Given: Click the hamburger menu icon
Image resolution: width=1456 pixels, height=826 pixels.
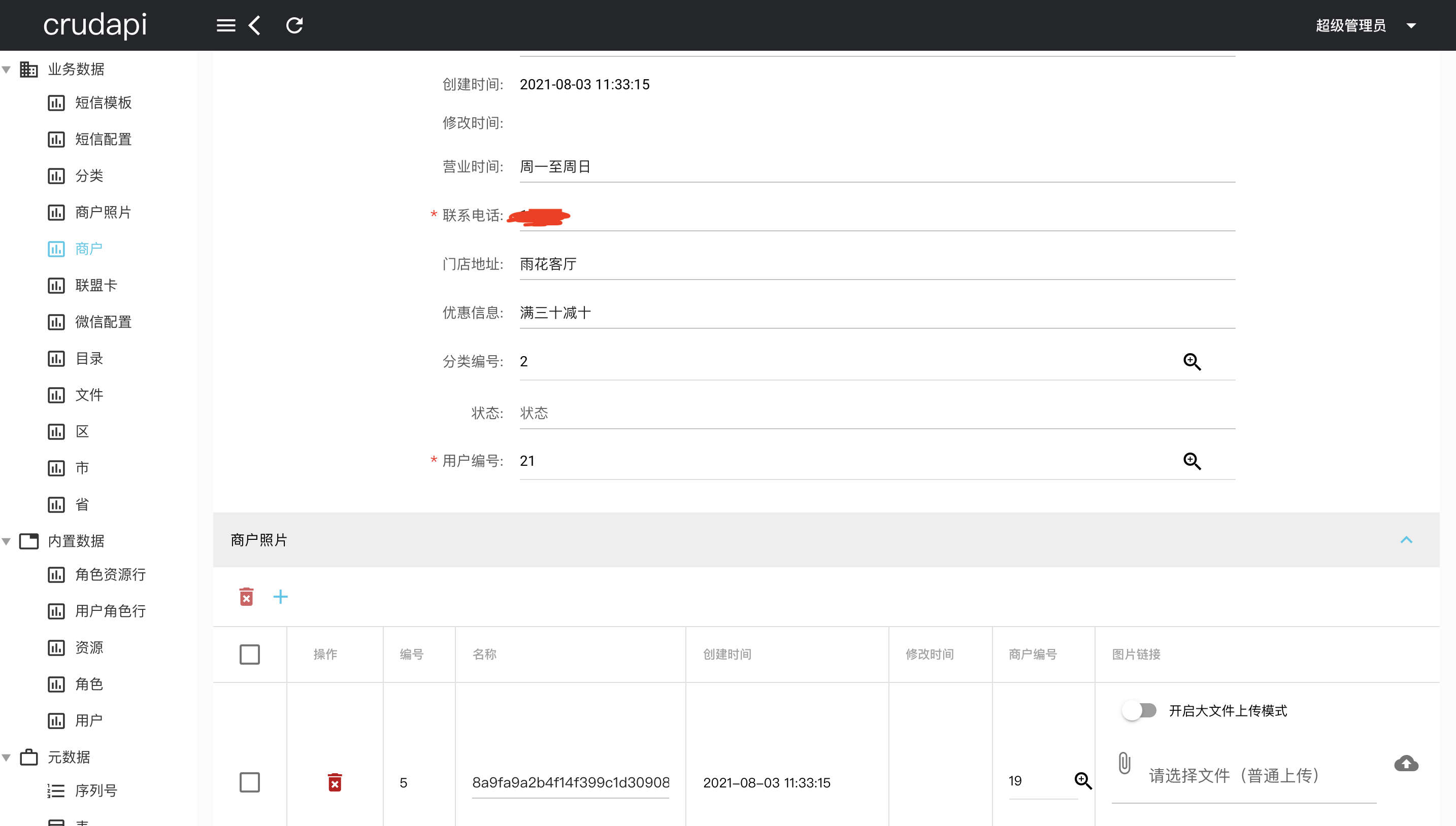Looking at the screenshot, I should coord(225,25).
